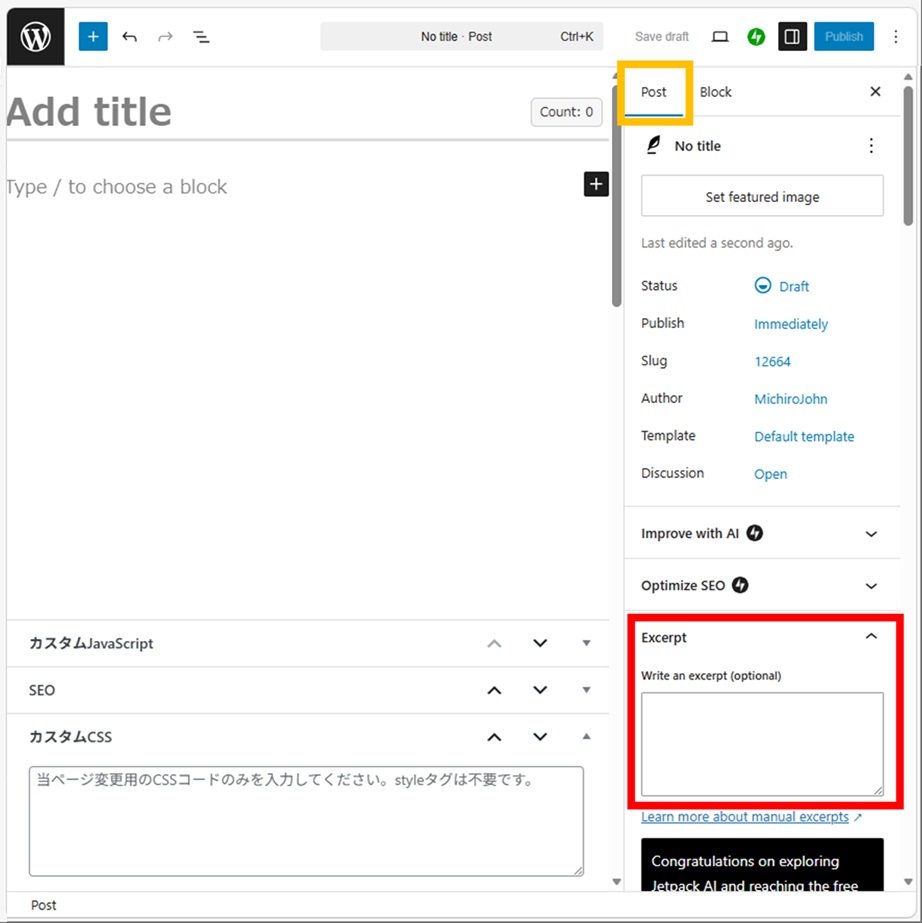Toggle the カスタムCSS panel triangle

click(586, 737)
